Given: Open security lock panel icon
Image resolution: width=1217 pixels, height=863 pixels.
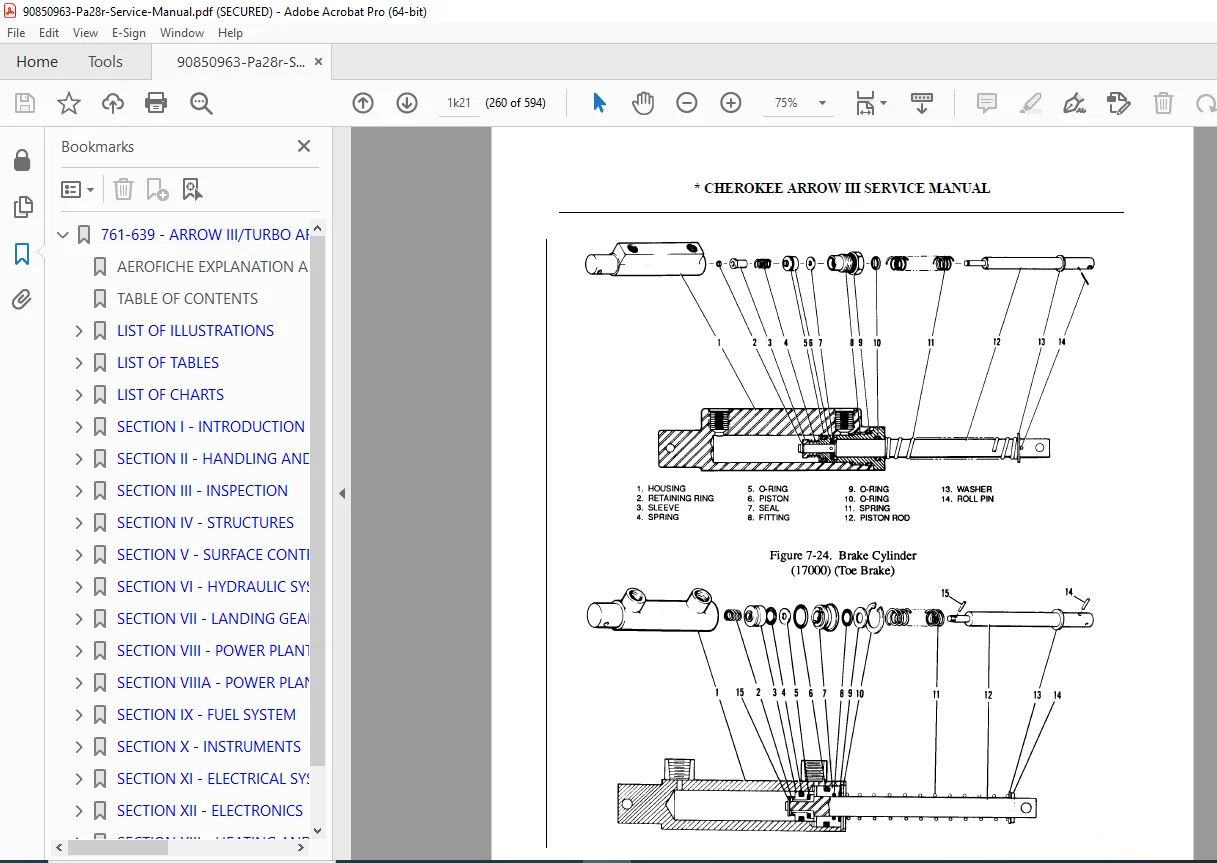Looking at the screenshot, I should pos(22,161).
